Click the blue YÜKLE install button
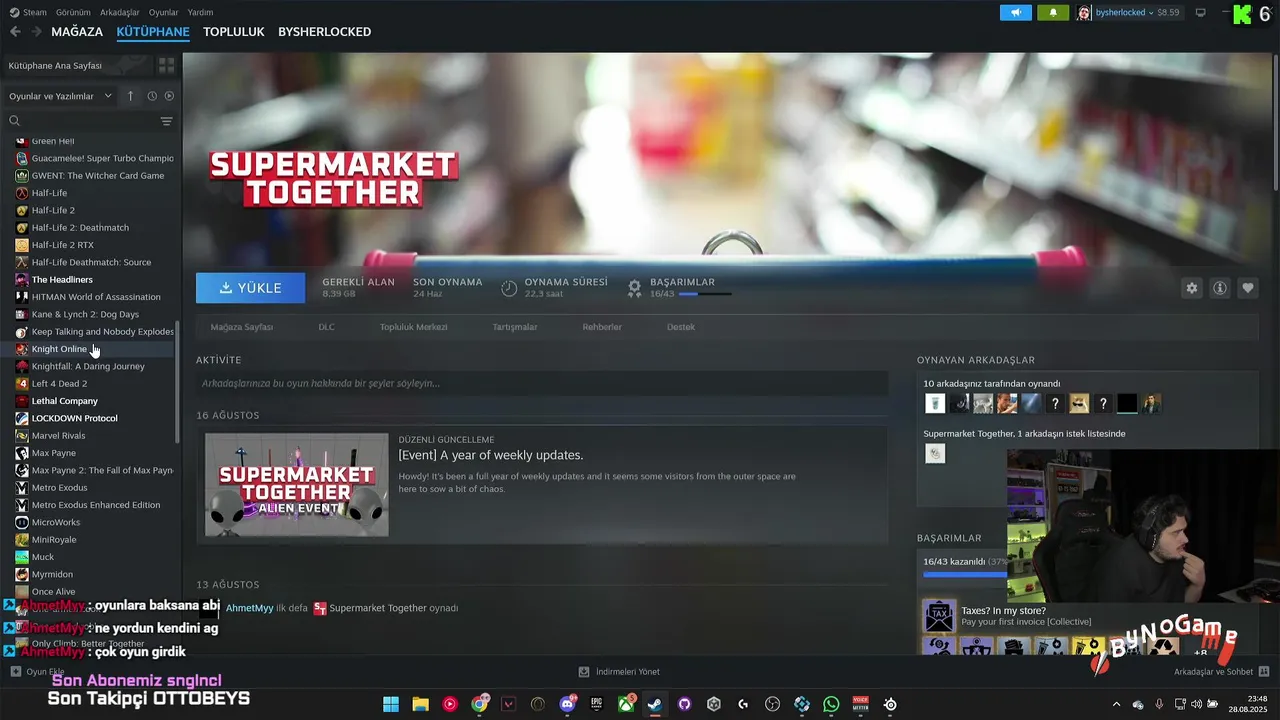Viewport: 1280px width, 720px height. [250, 288]
